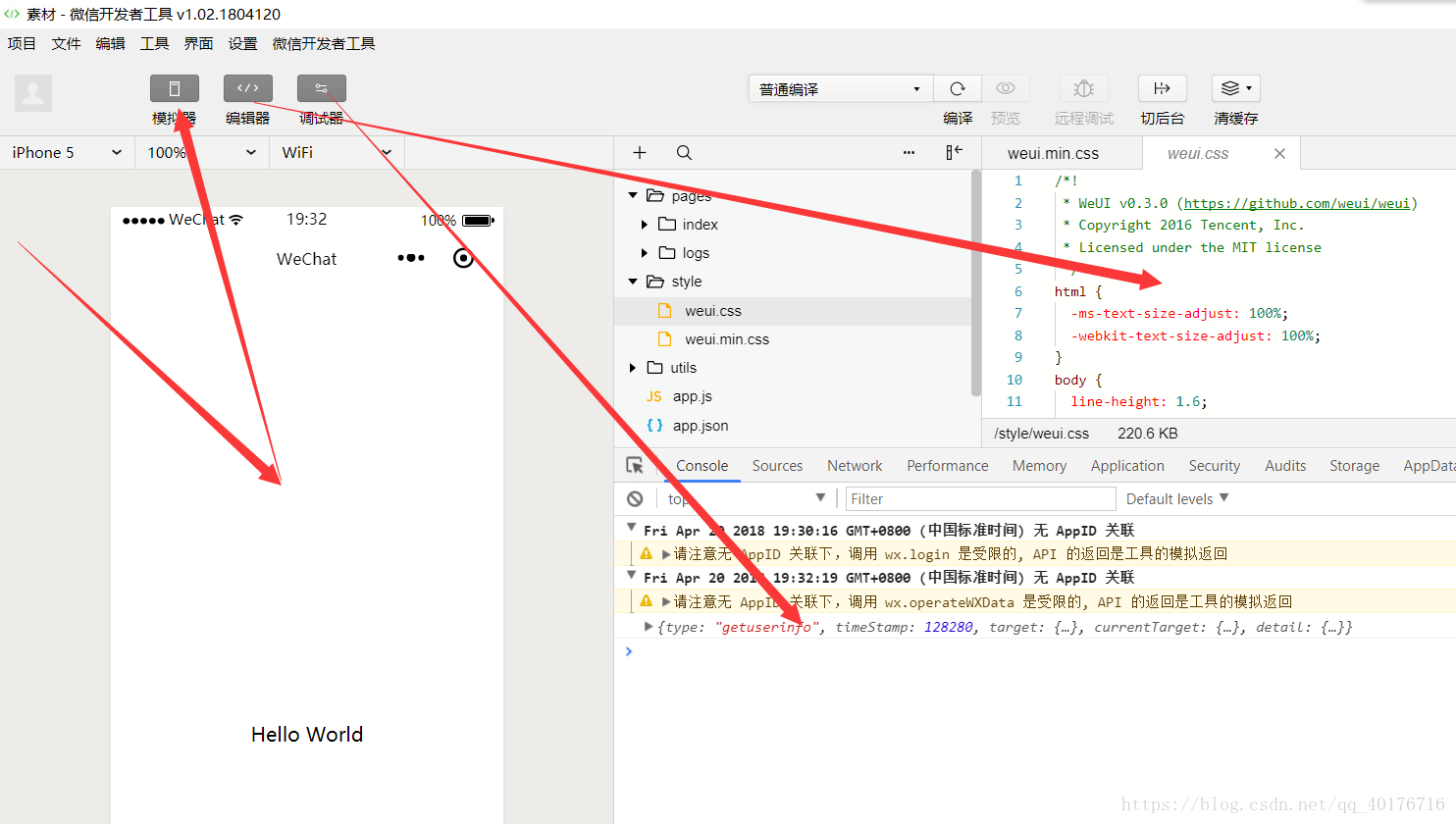Click the preview eye icon

click(1006, 88)
